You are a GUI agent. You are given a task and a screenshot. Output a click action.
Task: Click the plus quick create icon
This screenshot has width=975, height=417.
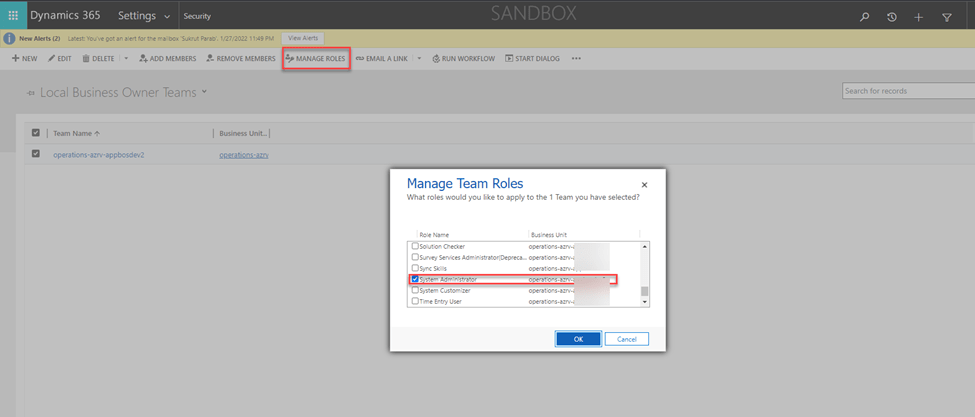click(x=919, y=17)
